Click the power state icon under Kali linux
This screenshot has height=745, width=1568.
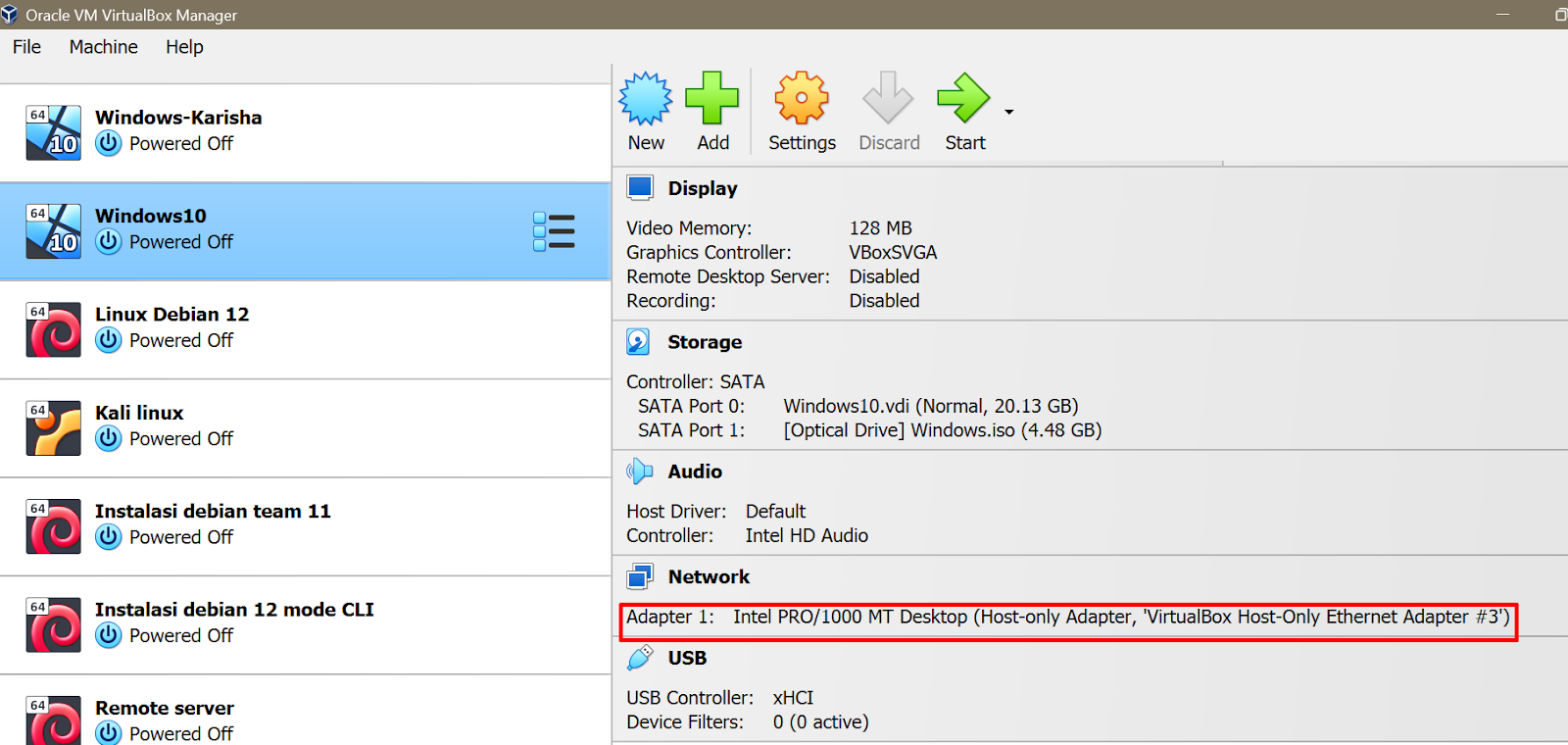109,438
